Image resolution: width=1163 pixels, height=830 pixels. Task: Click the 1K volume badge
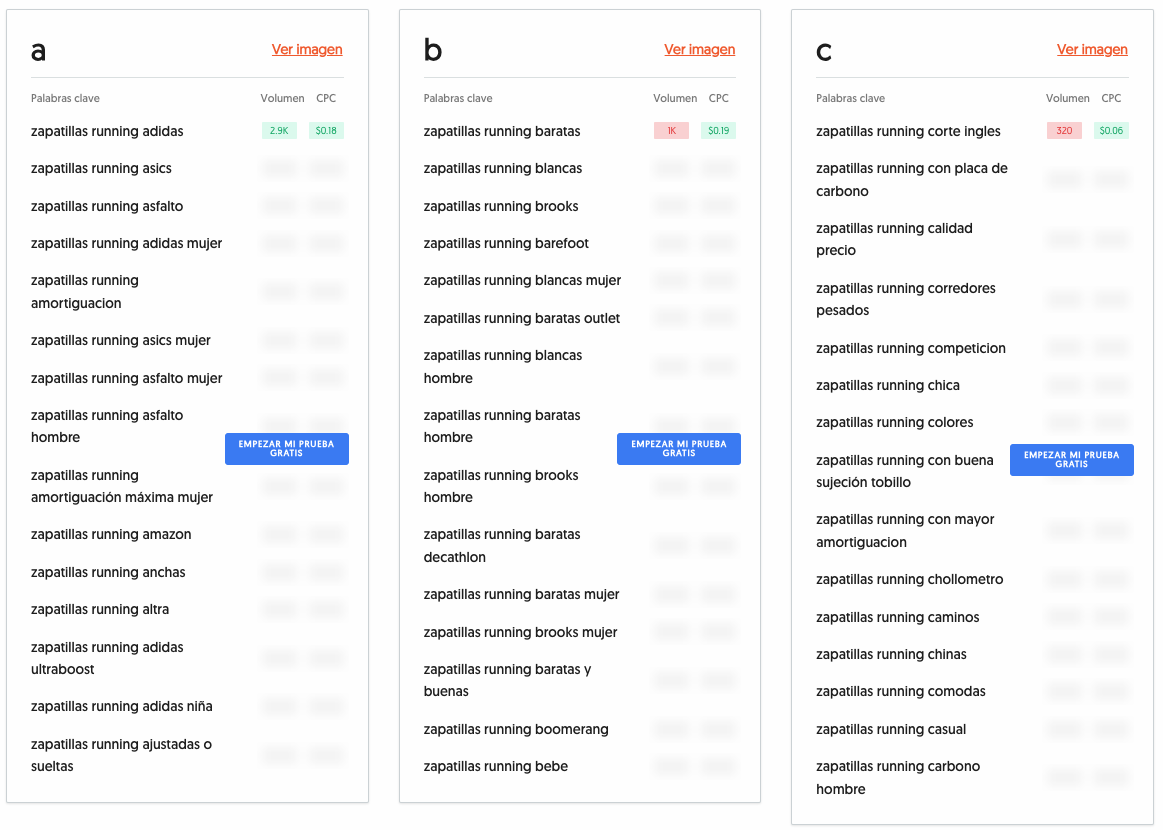671,131
